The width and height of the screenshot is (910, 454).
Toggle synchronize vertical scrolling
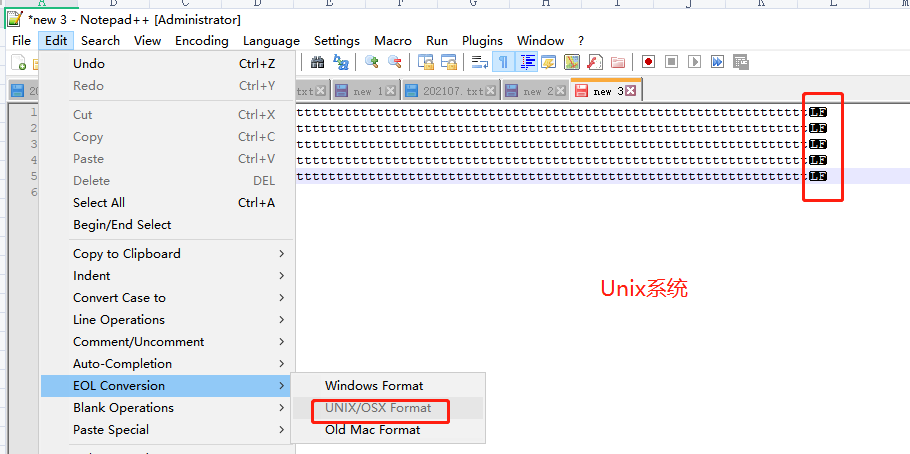pos(426,62)
